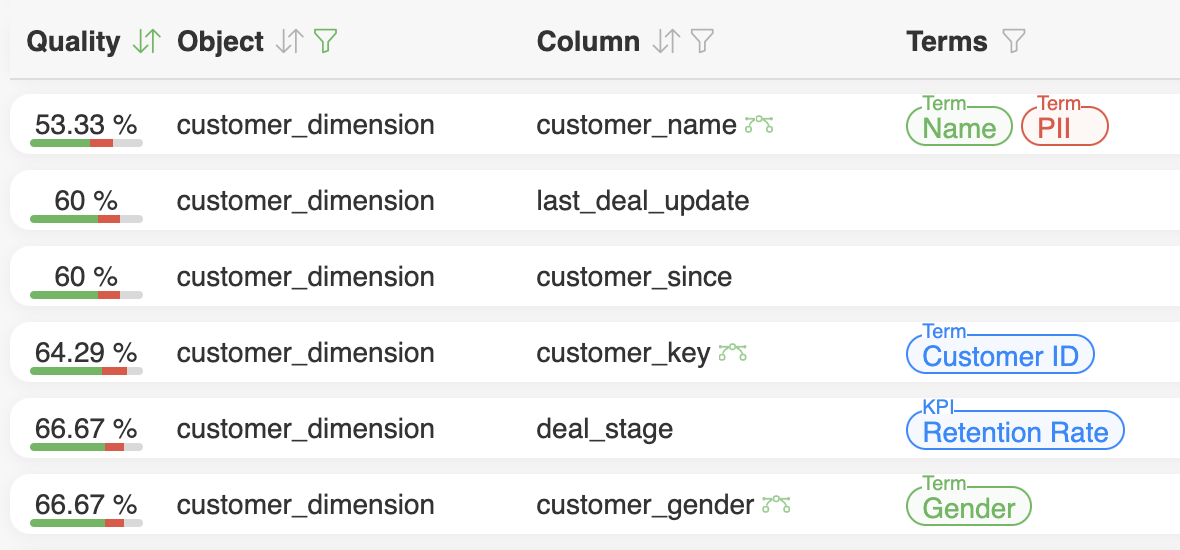Open the last_deal_update column row
Viewport: 1180px width, 550px height.
click(x=643, y=201)
